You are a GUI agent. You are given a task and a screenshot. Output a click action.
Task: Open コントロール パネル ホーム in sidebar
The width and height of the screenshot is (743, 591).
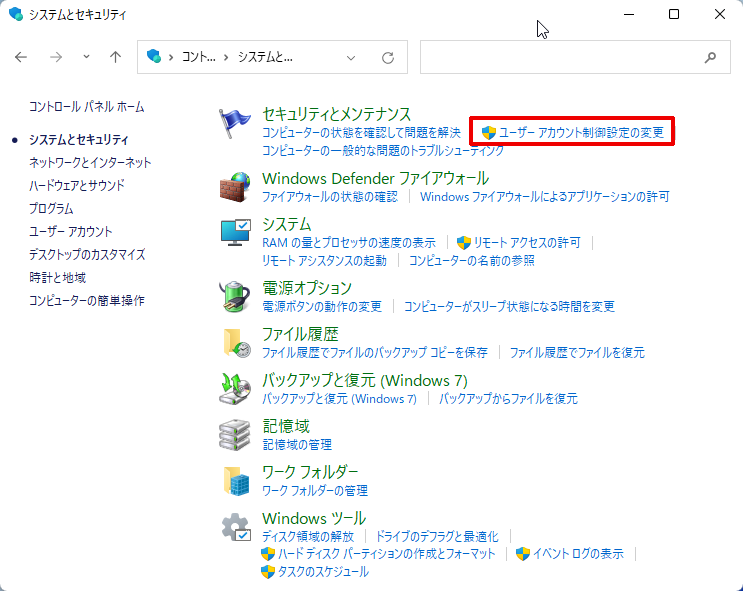point(87,107)
